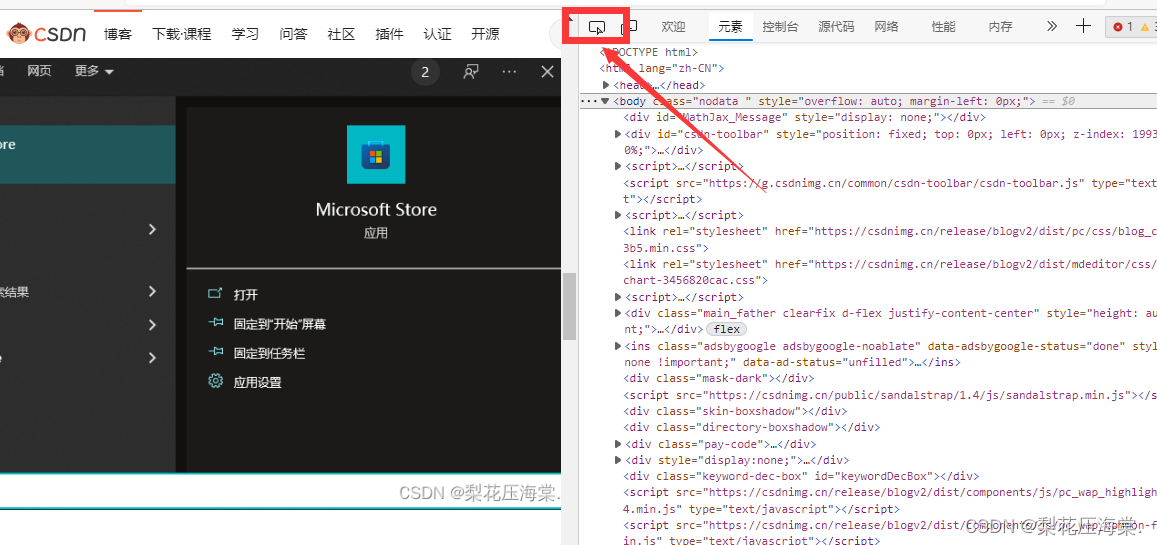Open the three-dot options in search panel
The height and width of the screenshot is (545, 1157).
(x=509, y=72)
